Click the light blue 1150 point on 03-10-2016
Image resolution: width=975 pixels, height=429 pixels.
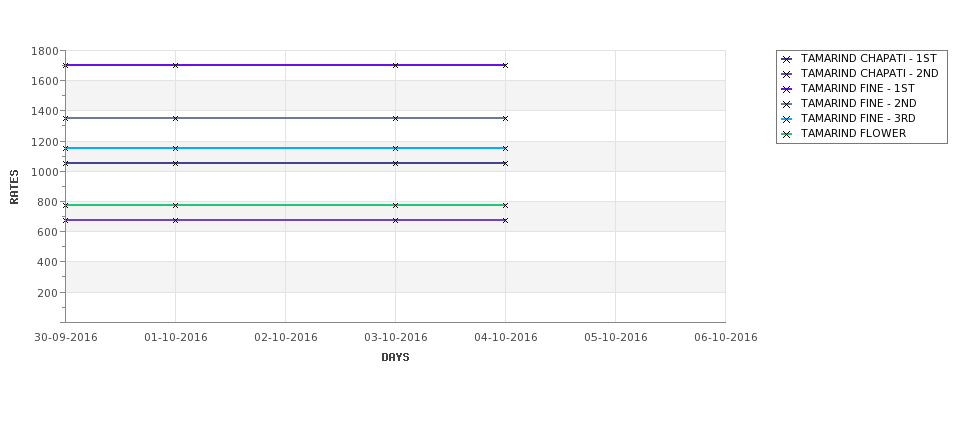point(395,148)
